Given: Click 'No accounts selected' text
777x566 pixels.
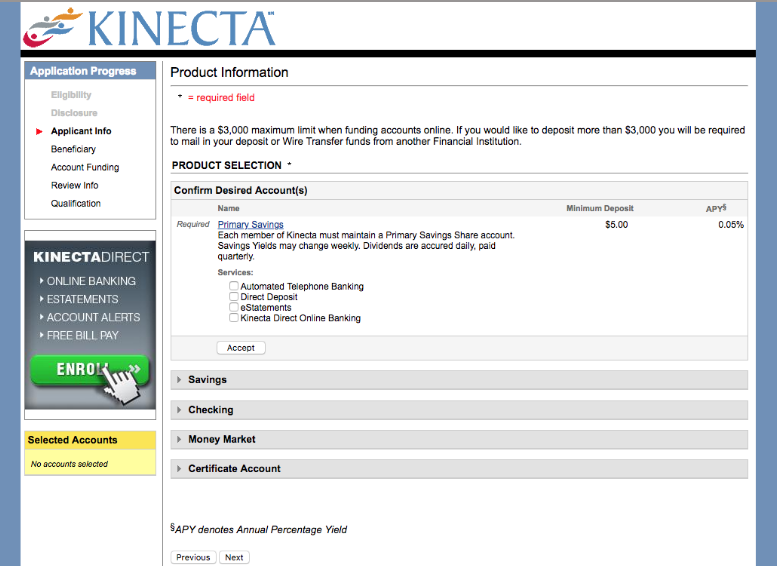Looking at the screenshot, I should (x=69, y=464).
